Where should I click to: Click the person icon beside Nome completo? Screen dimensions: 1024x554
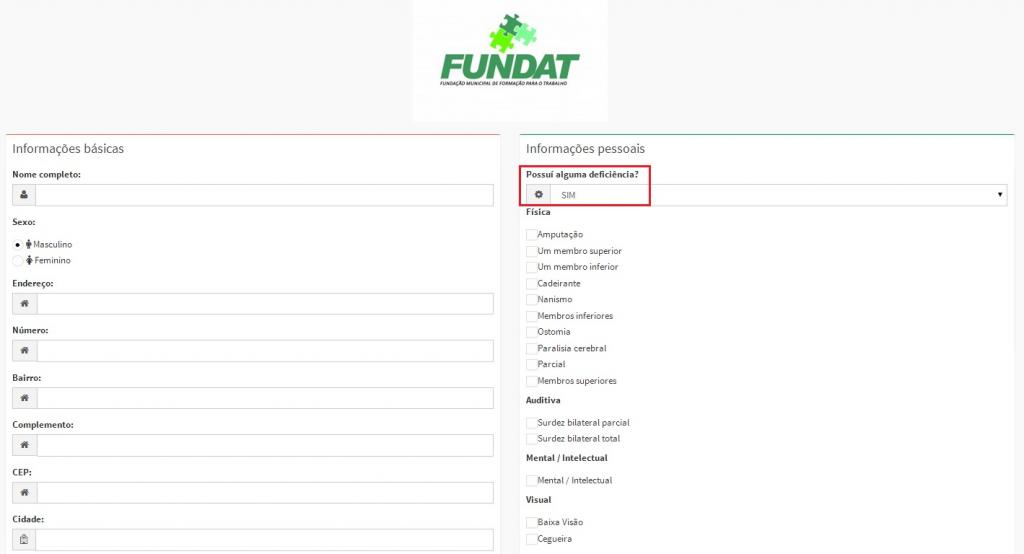(x=23, y=195)
